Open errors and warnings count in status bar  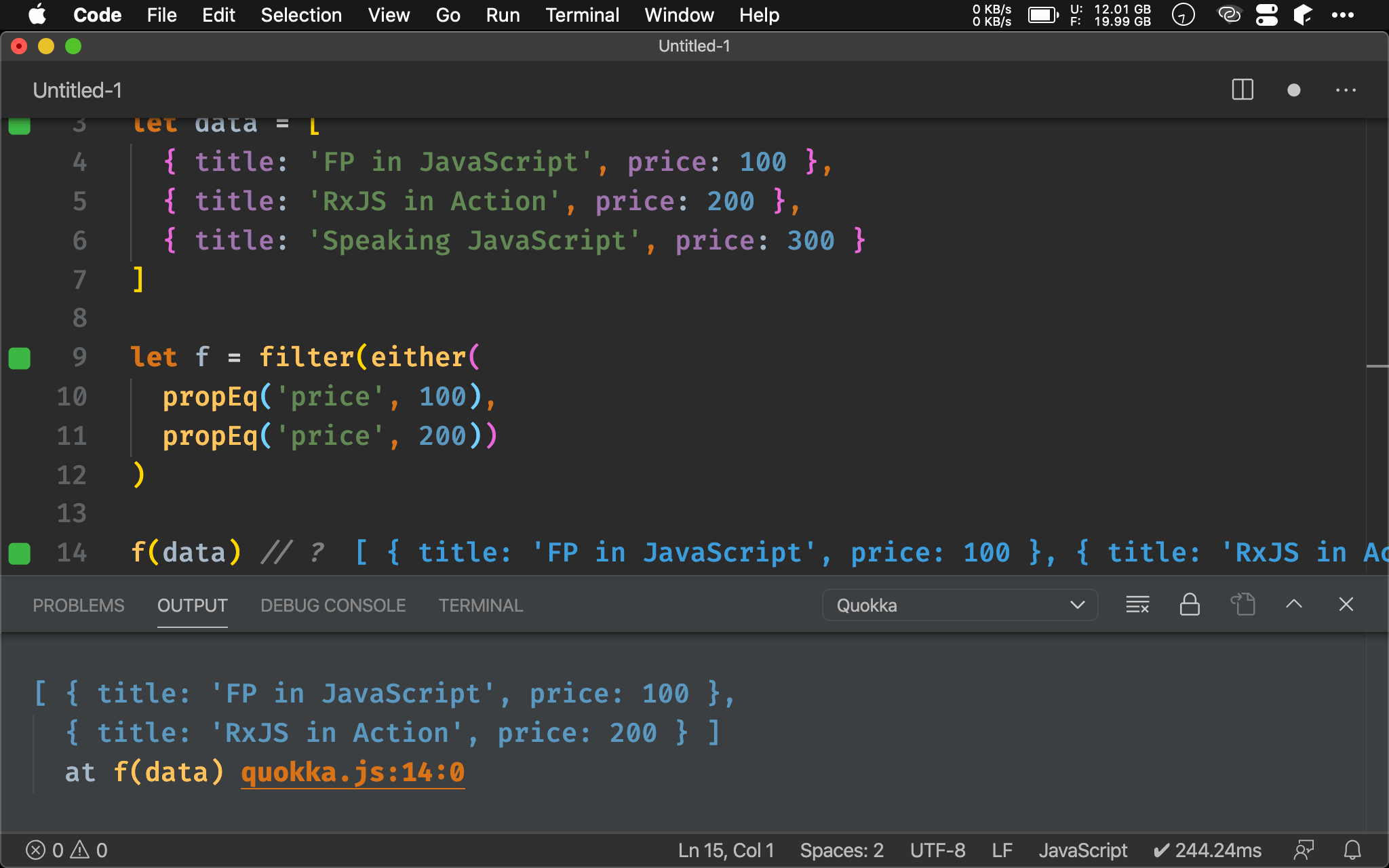[x=66, y=850]
